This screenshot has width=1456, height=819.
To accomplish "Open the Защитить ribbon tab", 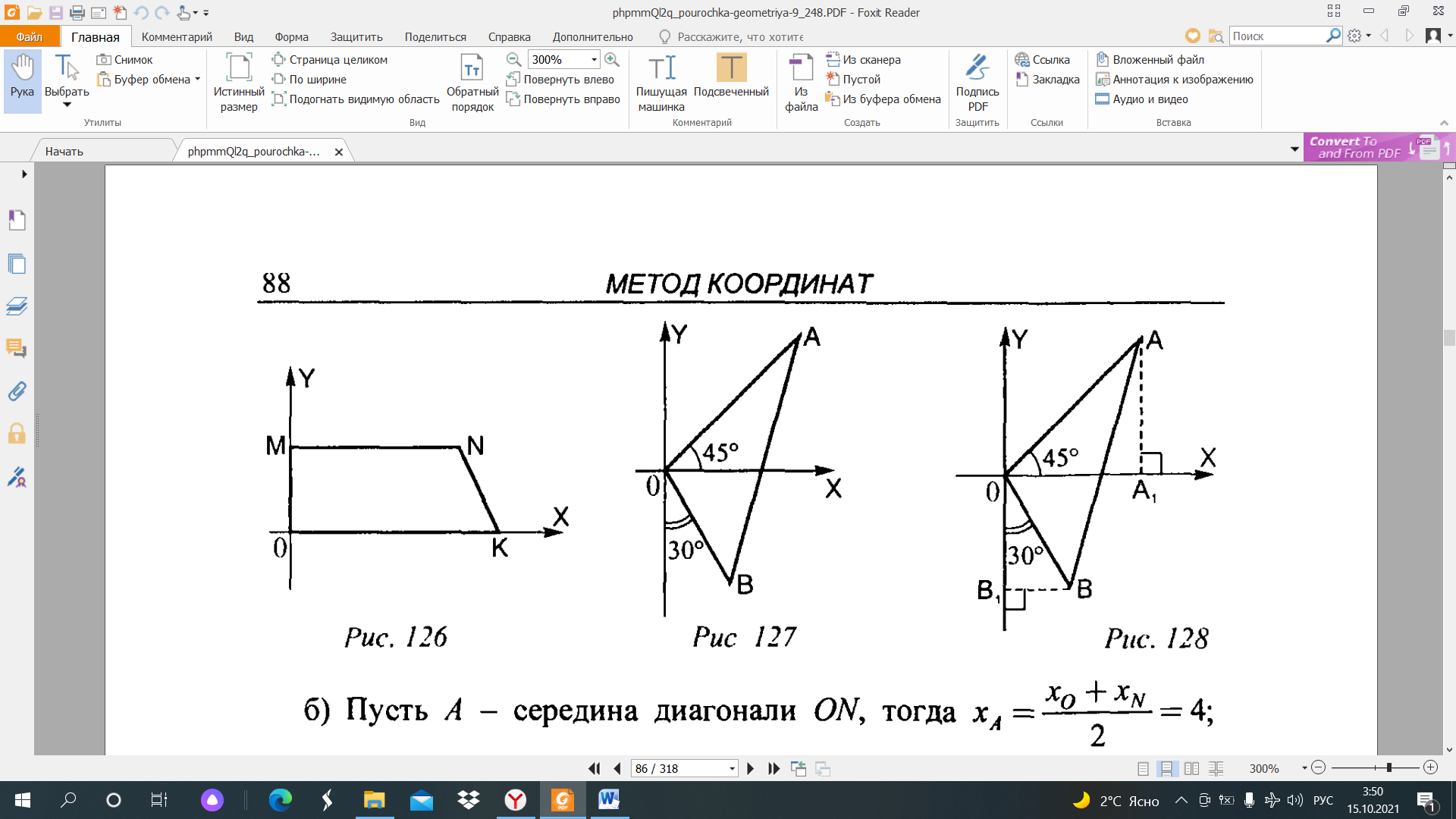I will point(356,36).
